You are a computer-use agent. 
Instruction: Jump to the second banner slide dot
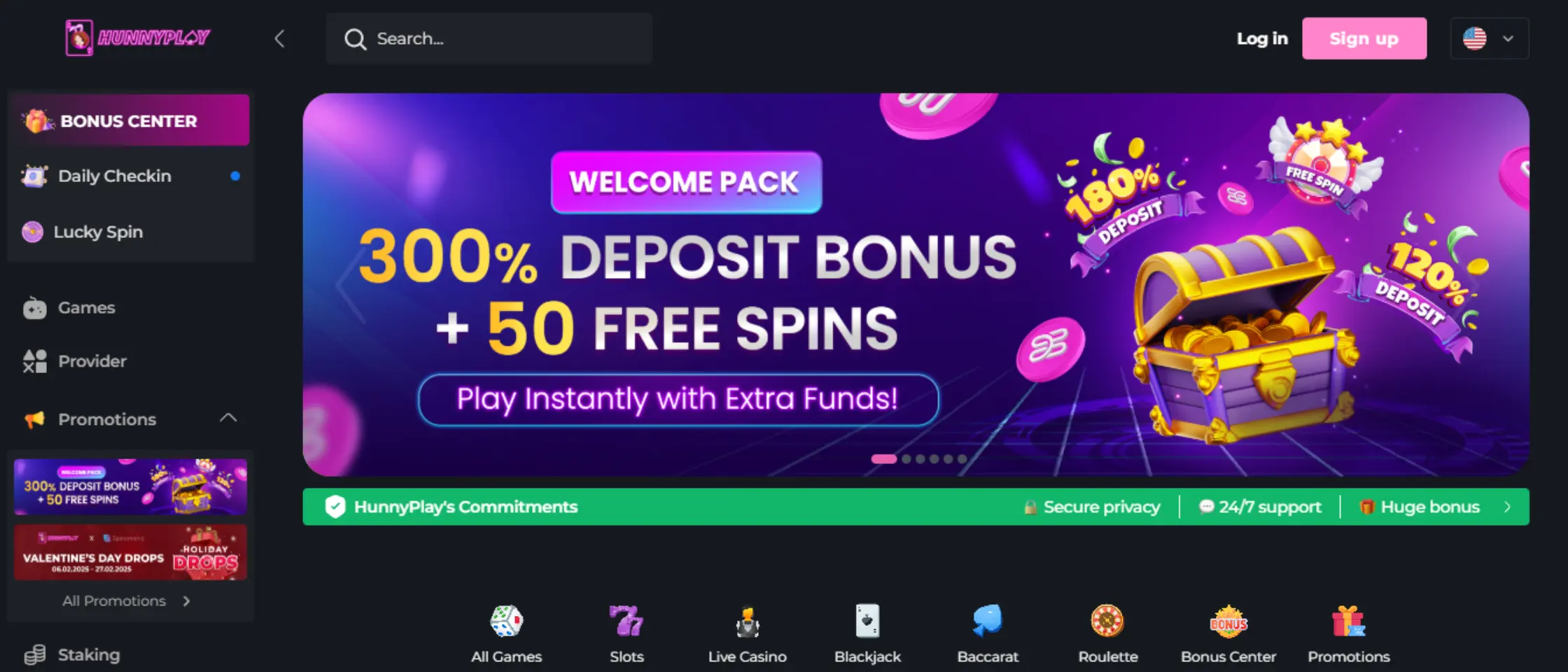[906, 459]
